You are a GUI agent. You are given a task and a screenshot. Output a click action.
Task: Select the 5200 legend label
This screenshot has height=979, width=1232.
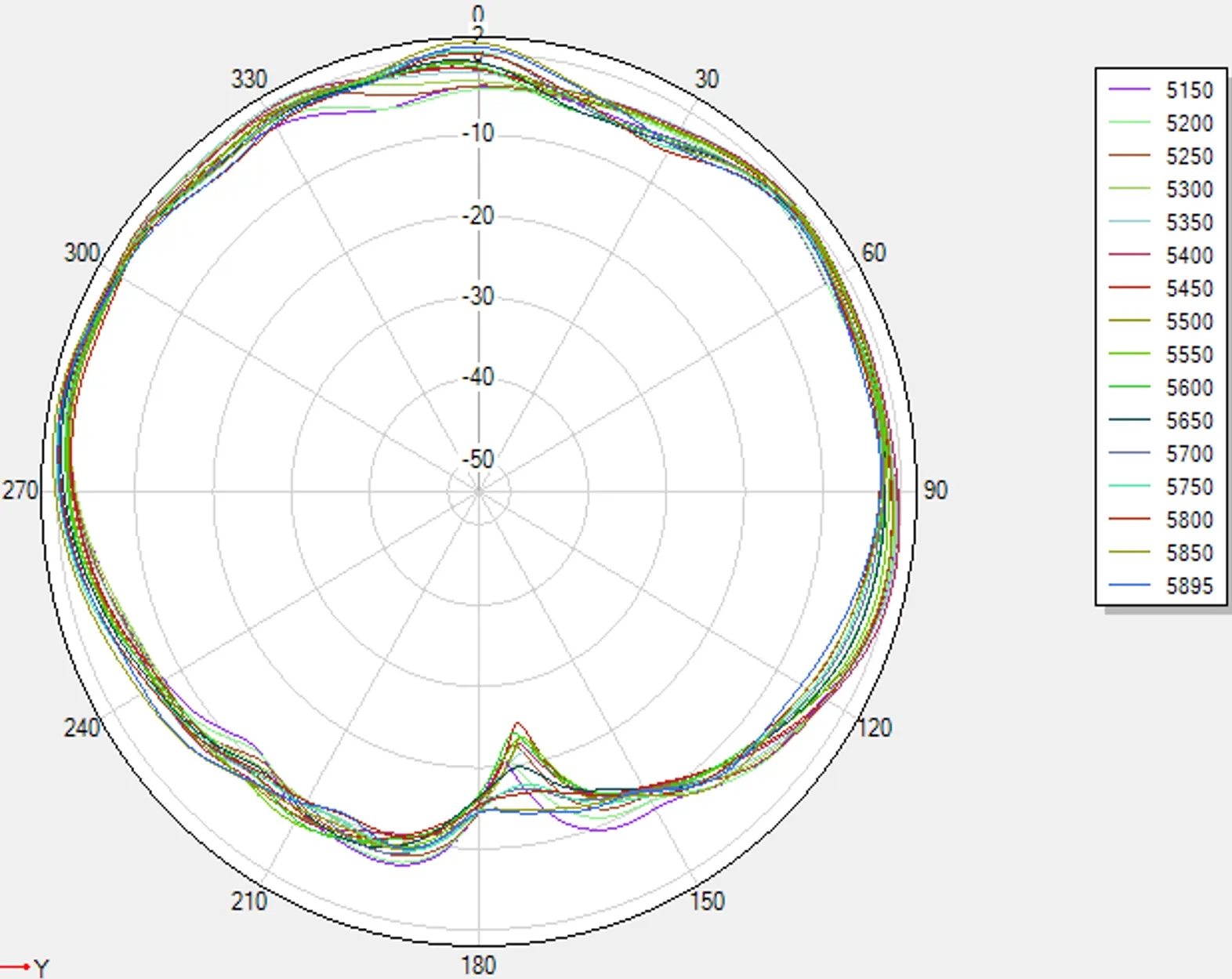point(1189,123)
